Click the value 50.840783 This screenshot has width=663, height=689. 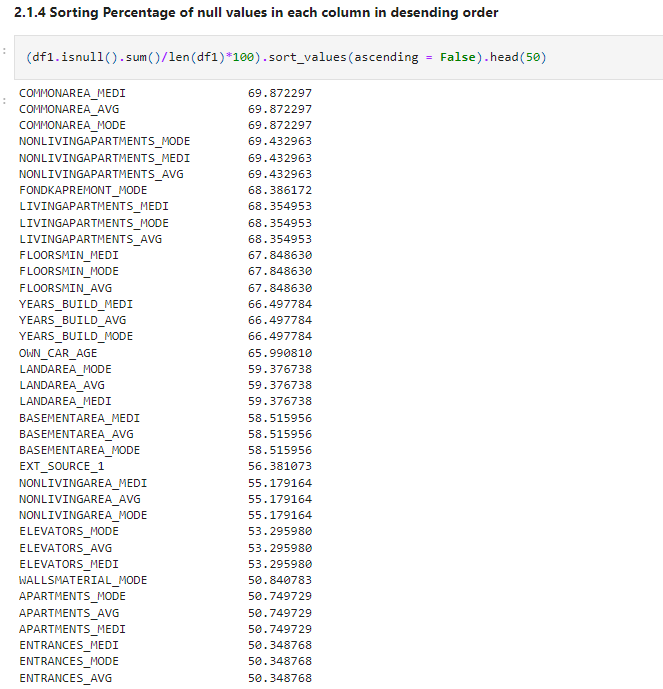coord(280,580)
